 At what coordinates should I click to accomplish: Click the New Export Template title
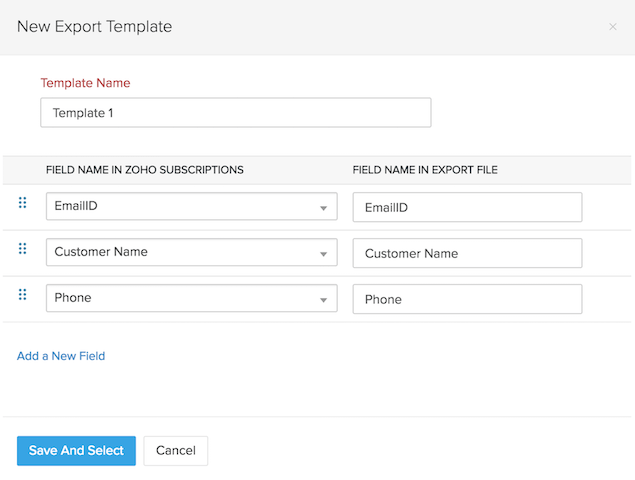95,27
